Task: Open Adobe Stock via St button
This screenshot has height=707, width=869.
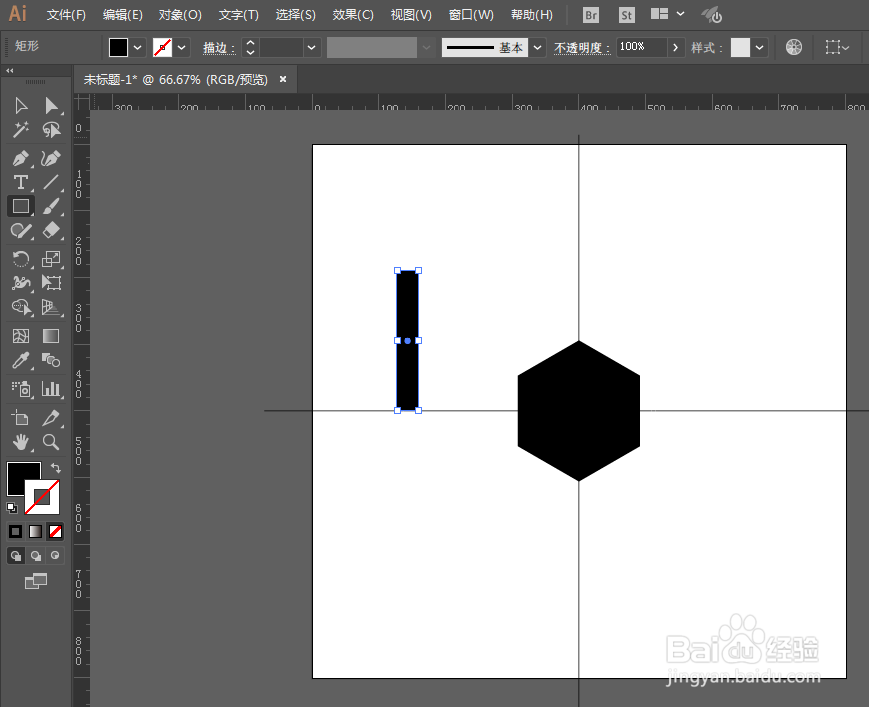Action: (x=627, y=16)
